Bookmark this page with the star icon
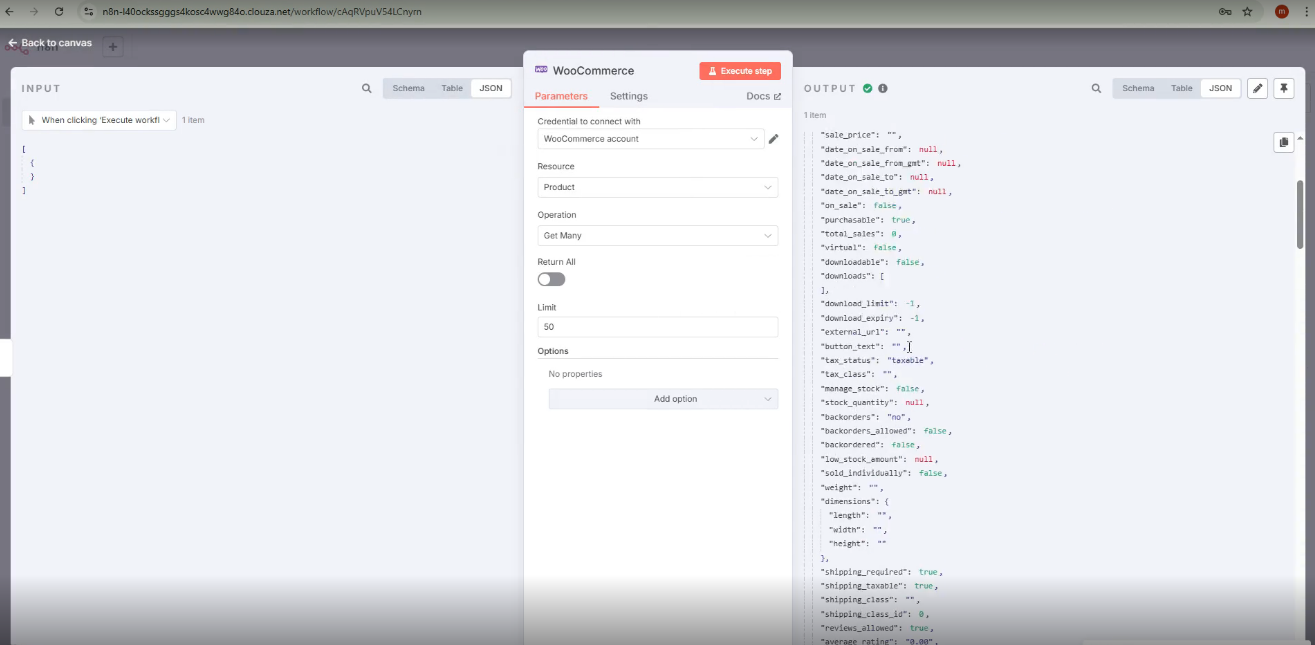 1247,12
